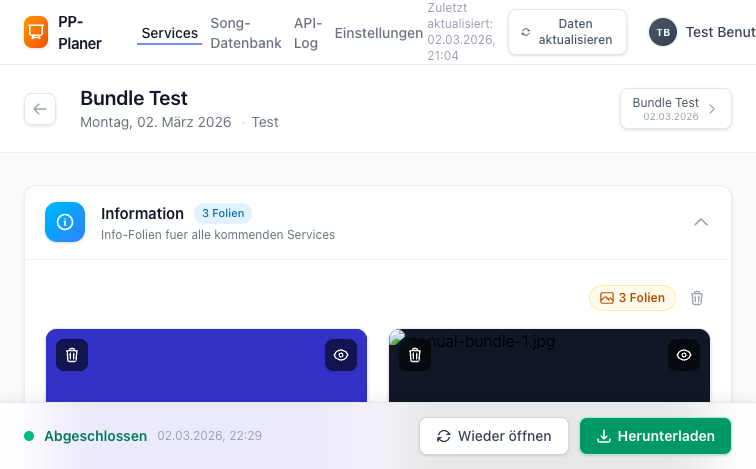This screenshot has width=756, height=469.
Task: Click the Wieder öffnen button
Action: 494,436
